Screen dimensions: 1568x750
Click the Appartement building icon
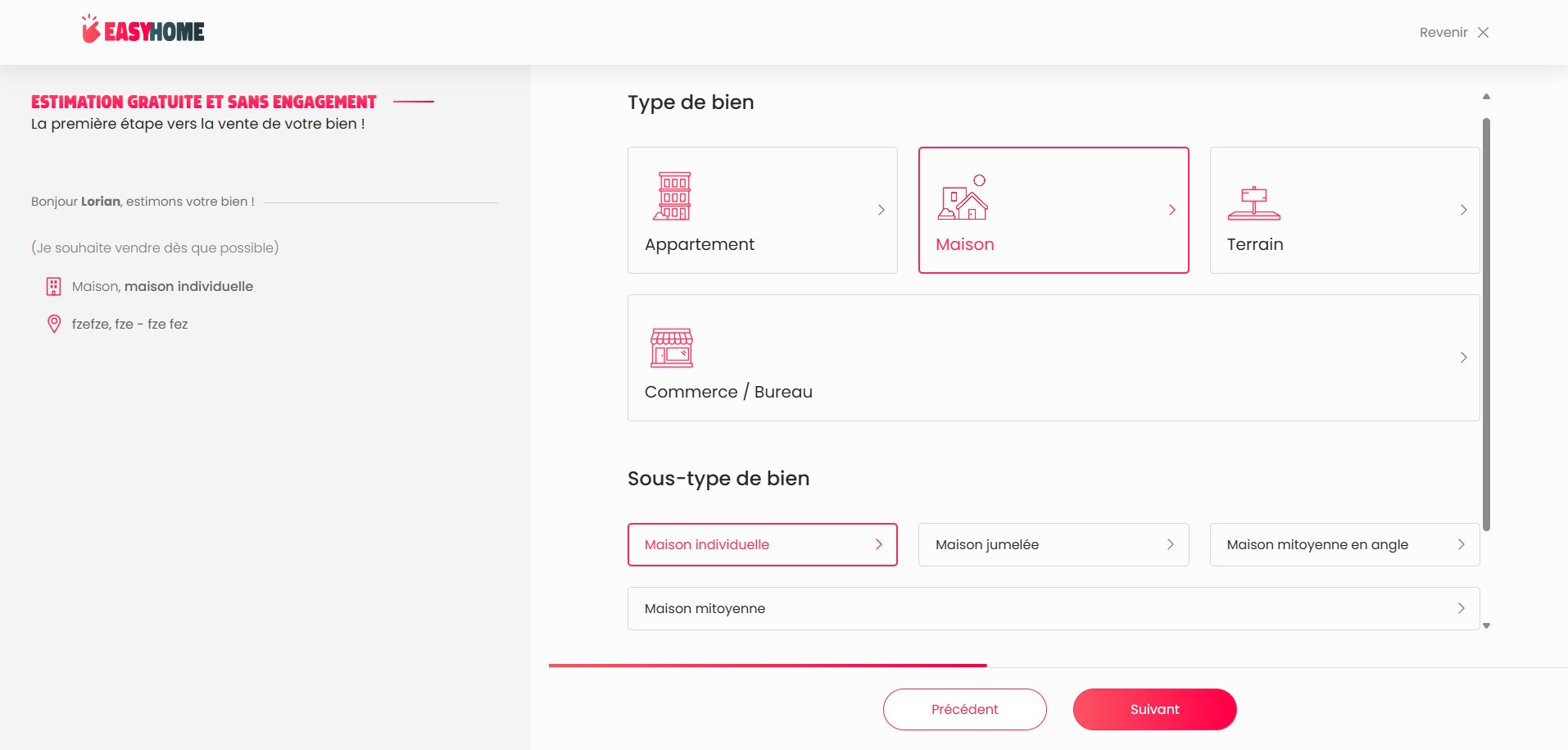[x=673, y=196]
